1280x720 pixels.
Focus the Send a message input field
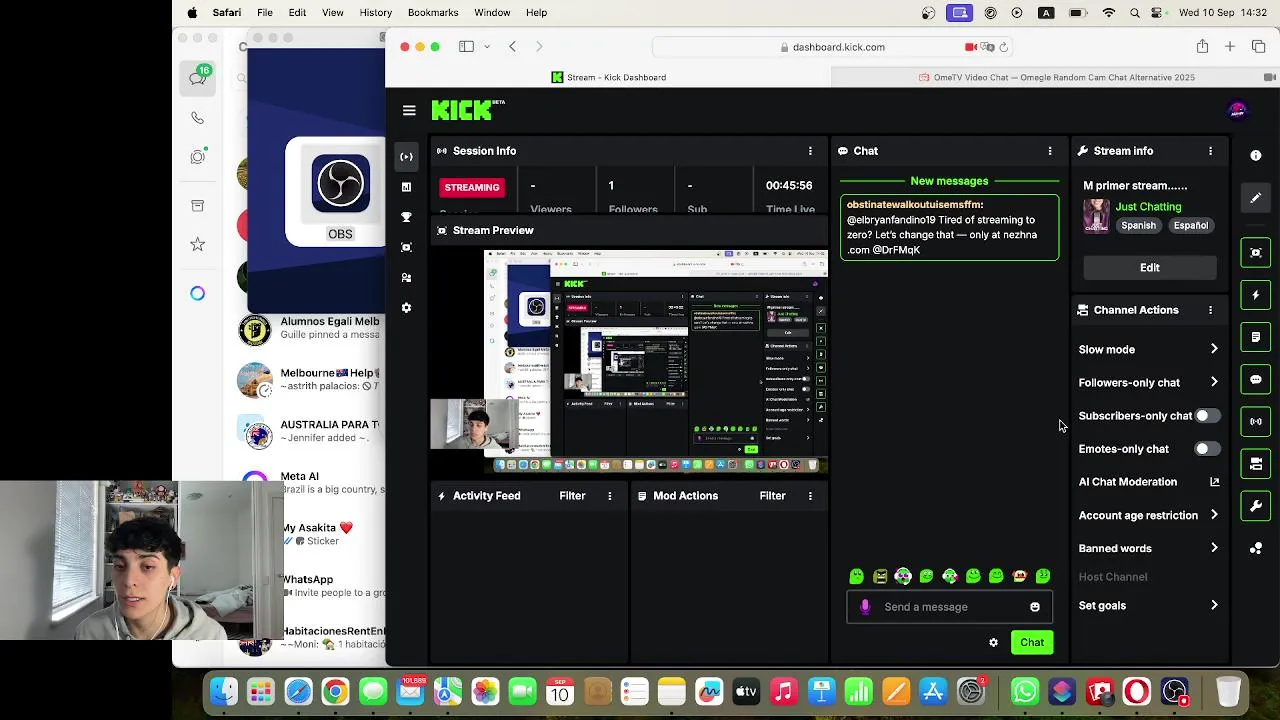[949, 607]
